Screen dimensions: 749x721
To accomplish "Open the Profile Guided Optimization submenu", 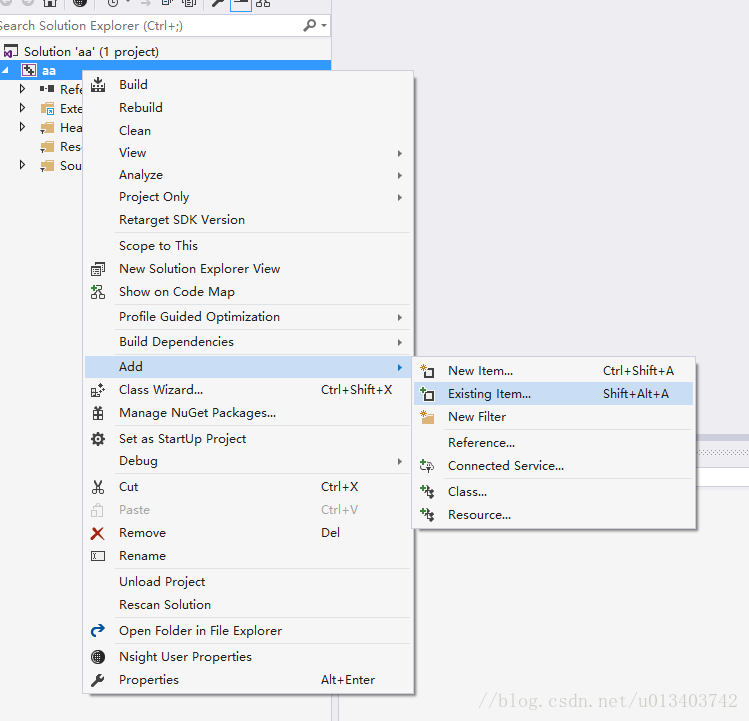I will click(247, 317).
